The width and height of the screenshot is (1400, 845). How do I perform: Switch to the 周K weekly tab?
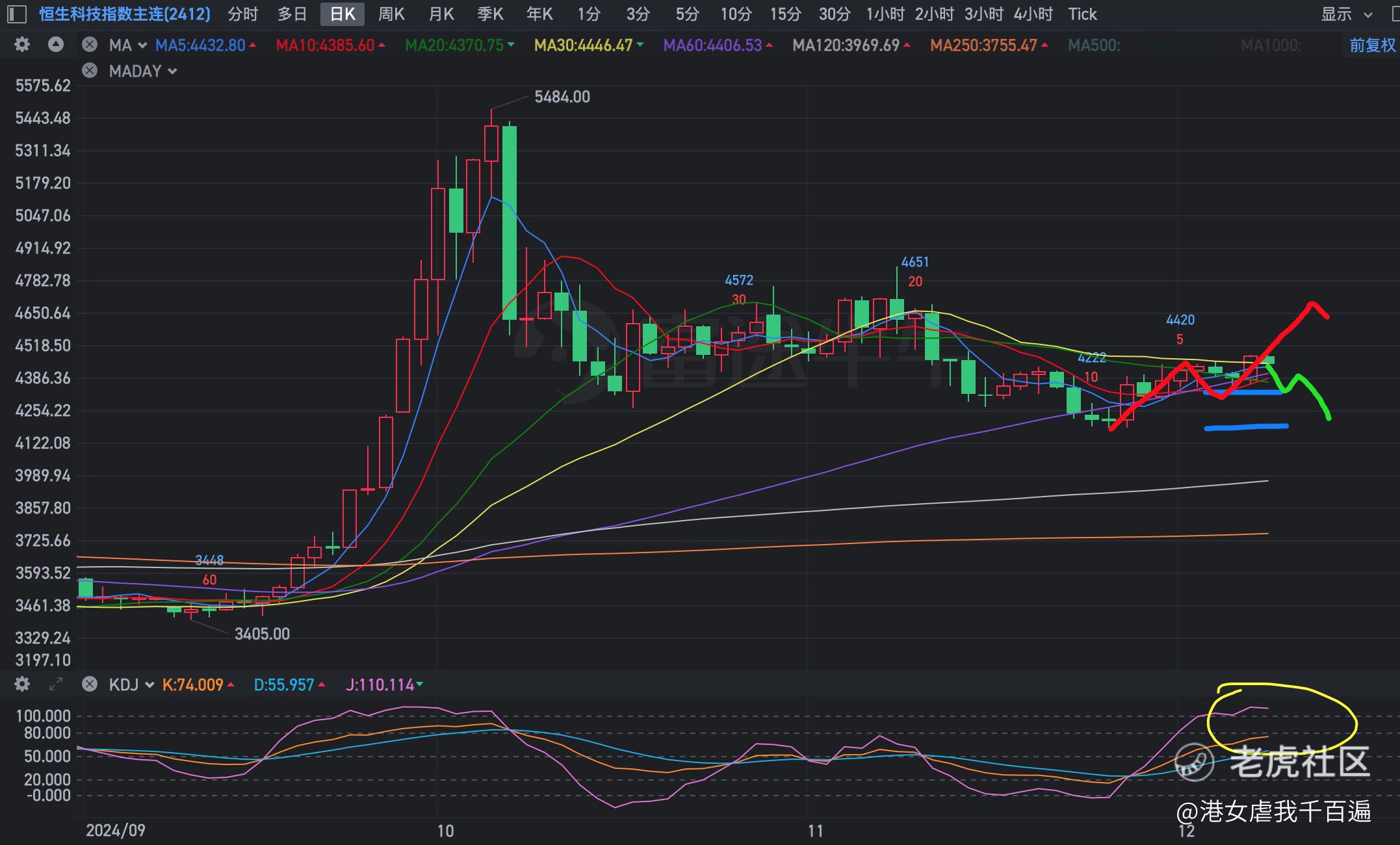391,14
